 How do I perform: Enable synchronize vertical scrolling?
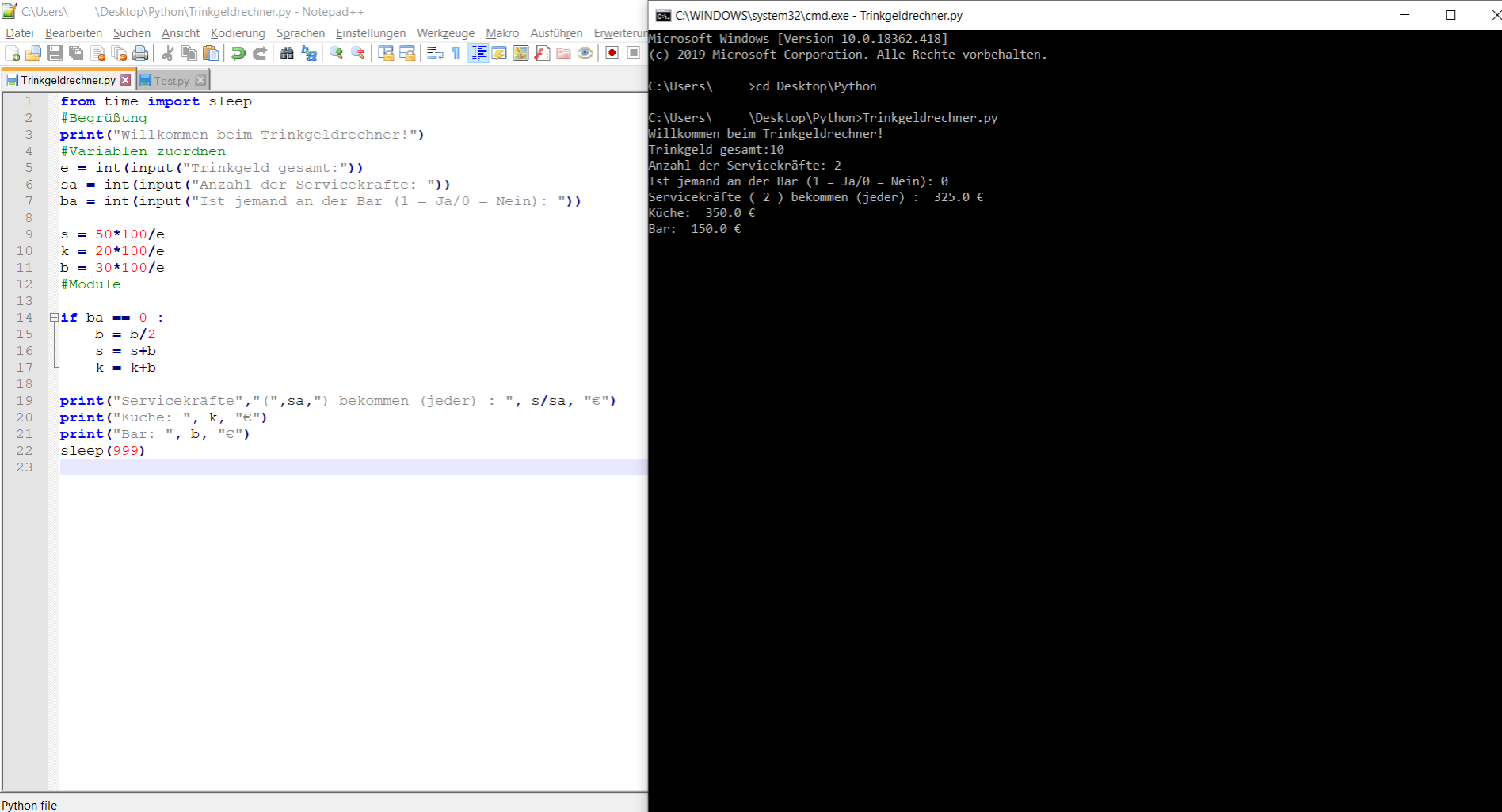click(385, 53)
